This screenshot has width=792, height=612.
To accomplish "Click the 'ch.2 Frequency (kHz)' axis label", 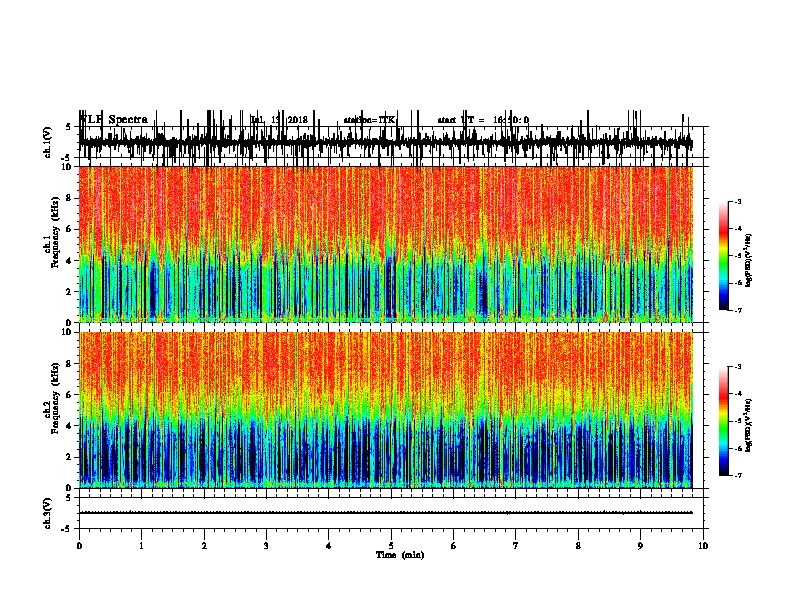I will [51, 399].
